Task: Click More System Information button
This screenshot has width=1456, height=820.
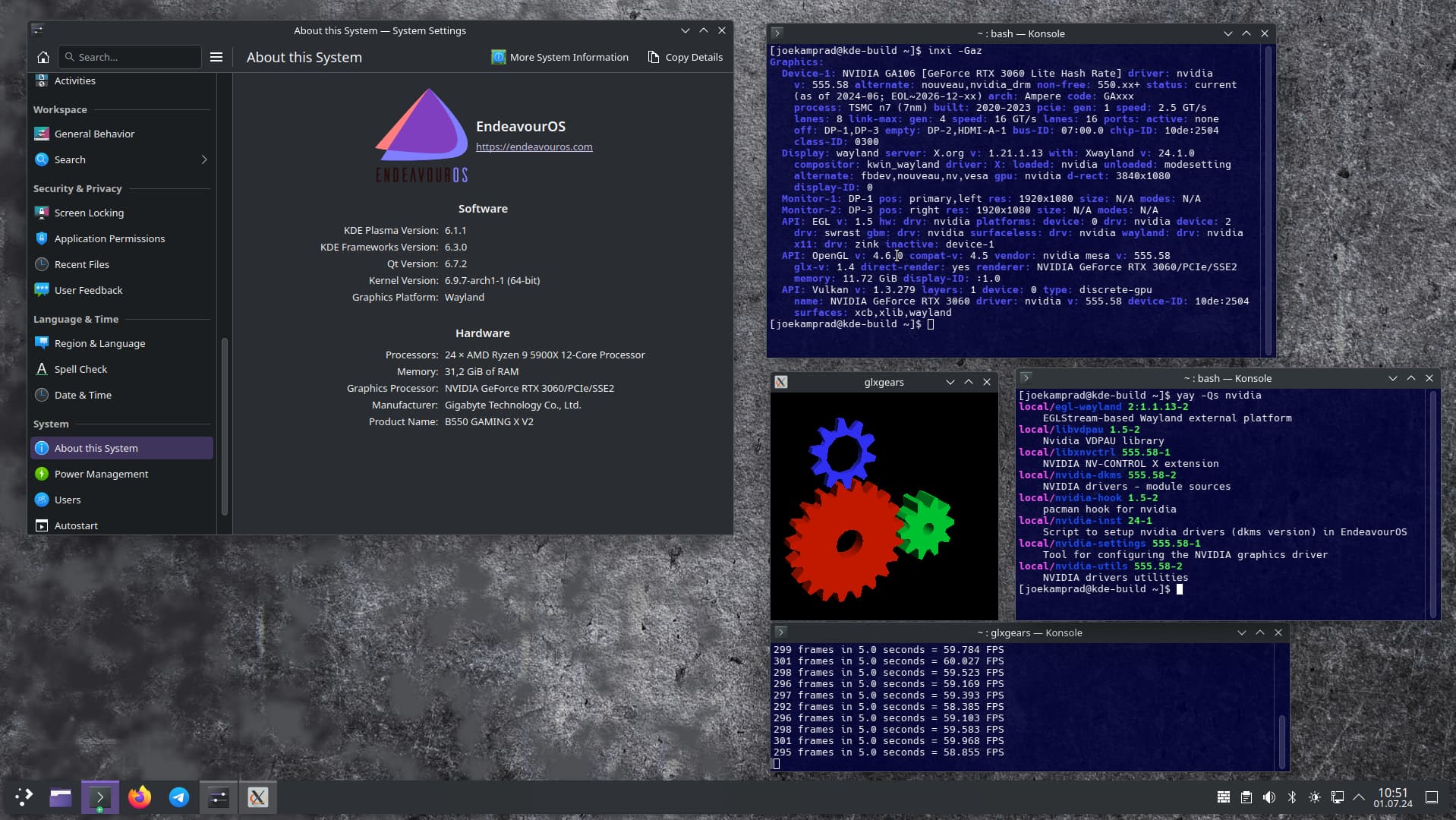Action: pyautogui.click(x=560, y=57)
